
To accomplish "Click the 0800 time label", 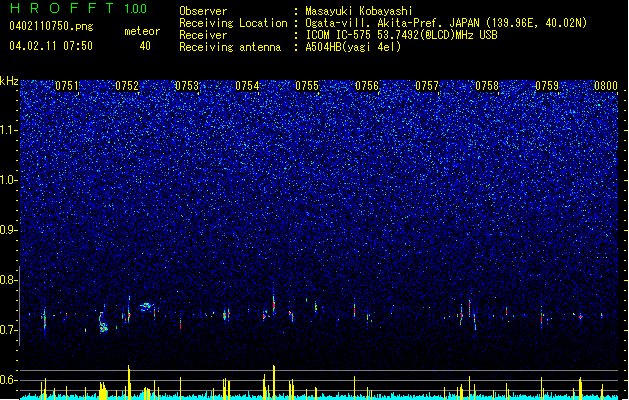I will pyautogui.click(x=606, y=86).
